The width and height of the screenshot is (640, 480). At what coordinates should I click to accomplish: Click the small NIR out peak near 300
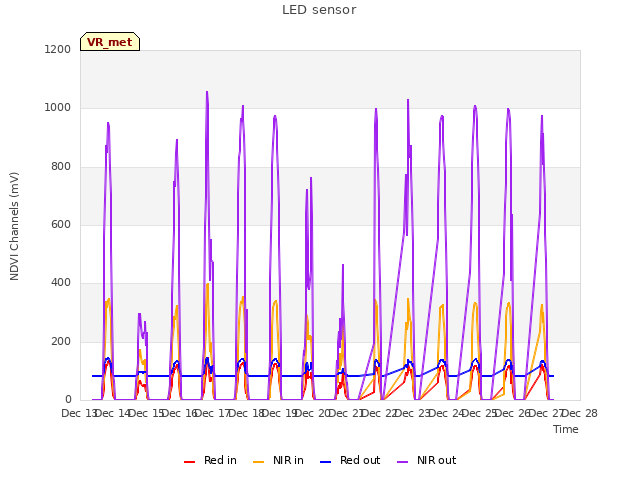coord(140,314)
